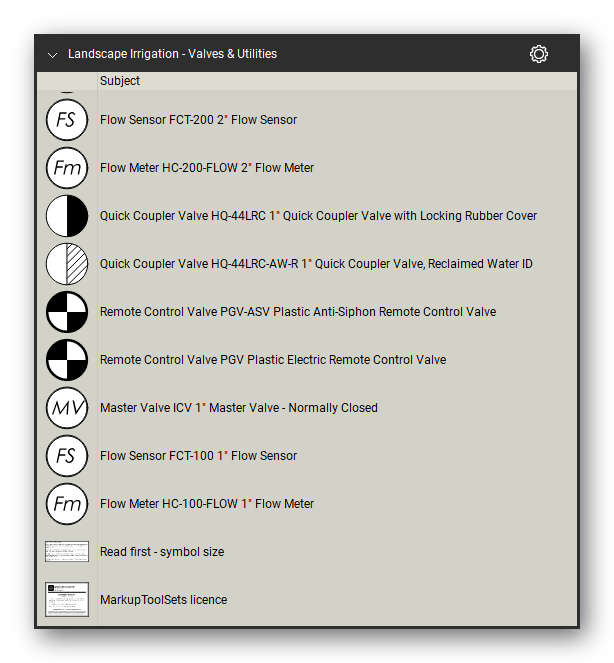Click the text Flow Sensor FCT-200 2" Flow Sensor
The image size is (614, 663).
point(198,120)
